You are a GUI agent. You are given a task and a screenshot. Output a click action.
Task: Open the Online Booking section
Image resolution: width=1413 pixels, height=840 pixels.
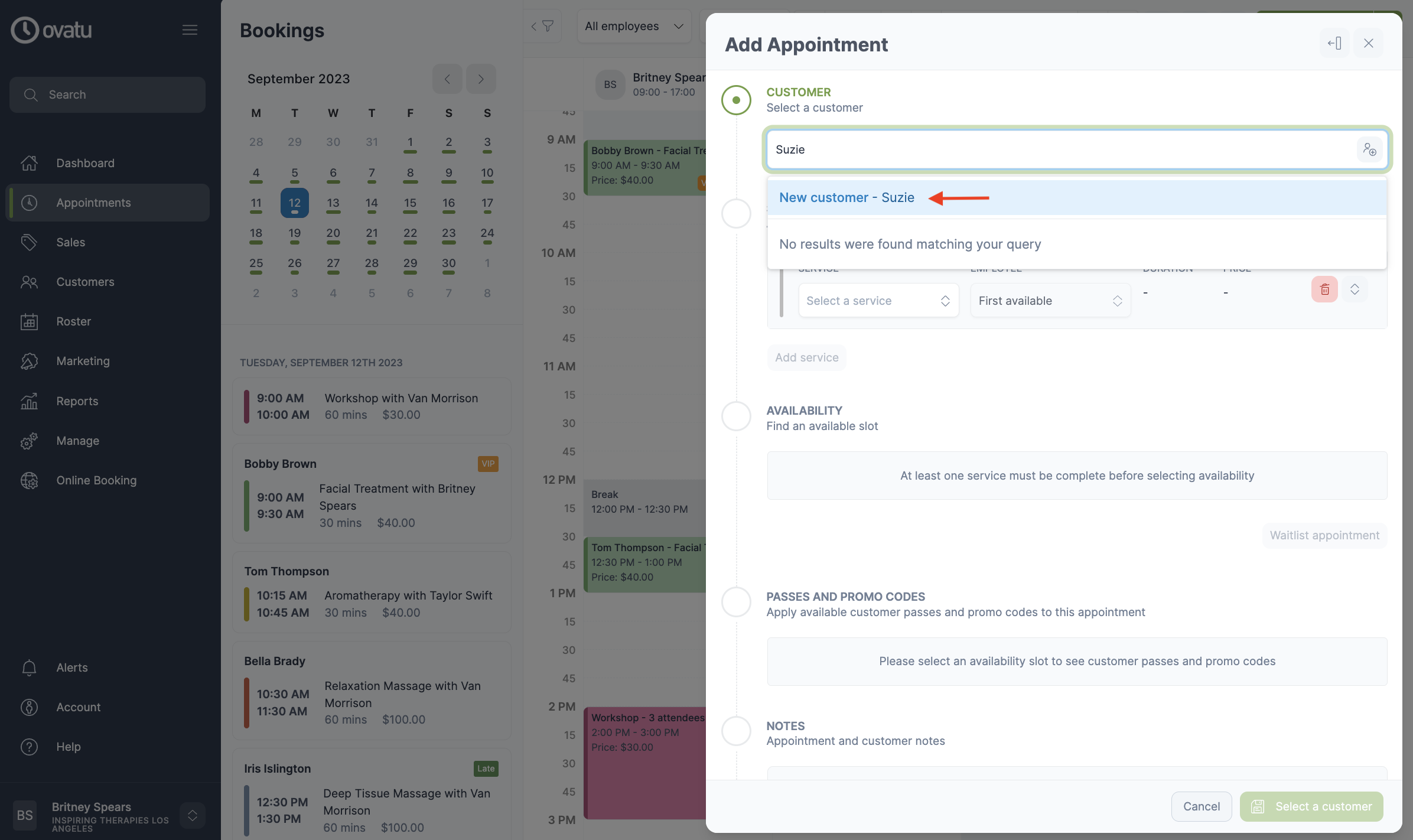coord(97,480)
